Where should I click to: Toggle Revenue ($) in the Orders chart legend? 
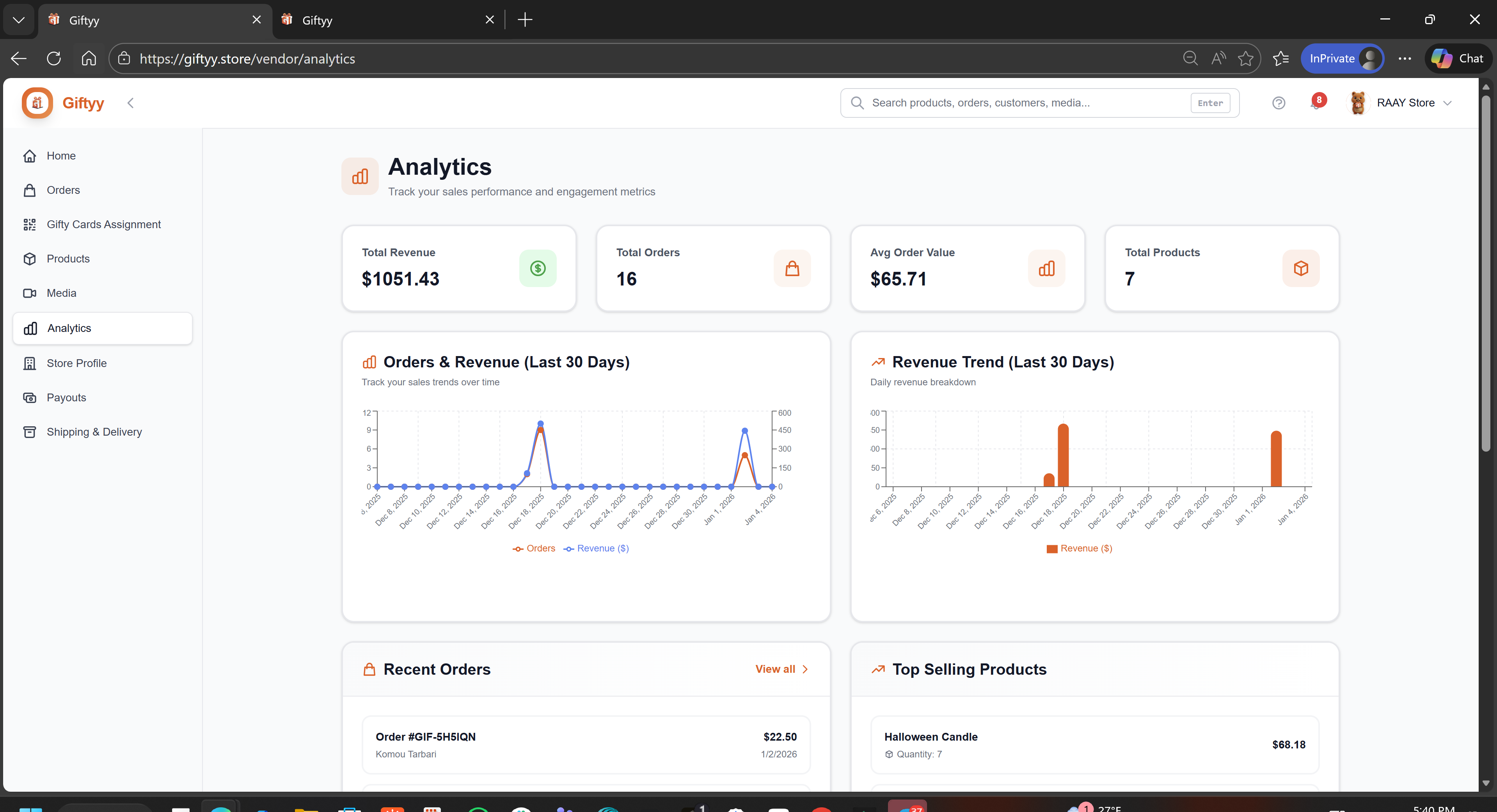click(596, 548)
